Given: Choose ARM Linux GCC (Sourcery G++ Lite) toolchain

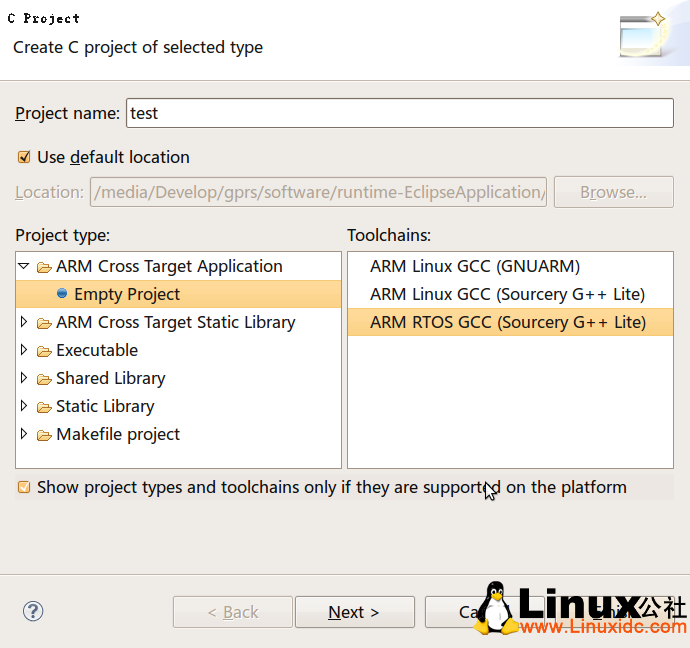Looking at the screenshot, I should tap(507, 294).
